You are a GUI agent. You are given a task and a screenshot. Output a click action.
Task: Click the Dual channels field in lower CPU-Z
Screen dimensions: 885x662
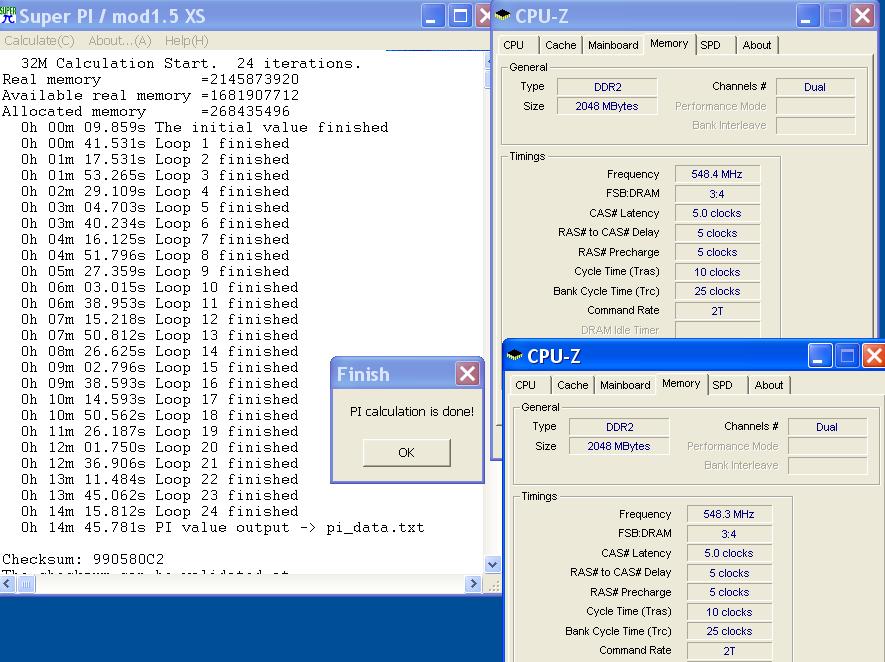tap(827, 427)
